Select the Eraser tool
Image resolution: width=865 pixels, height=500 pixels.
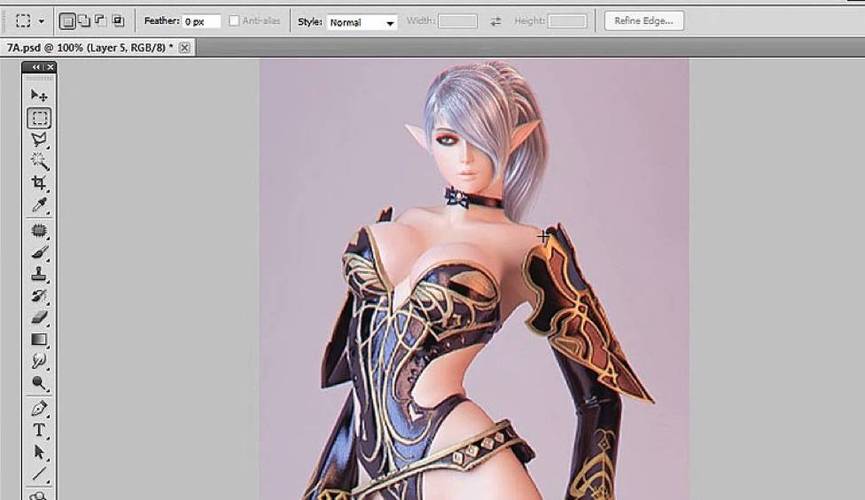[39, 317]
